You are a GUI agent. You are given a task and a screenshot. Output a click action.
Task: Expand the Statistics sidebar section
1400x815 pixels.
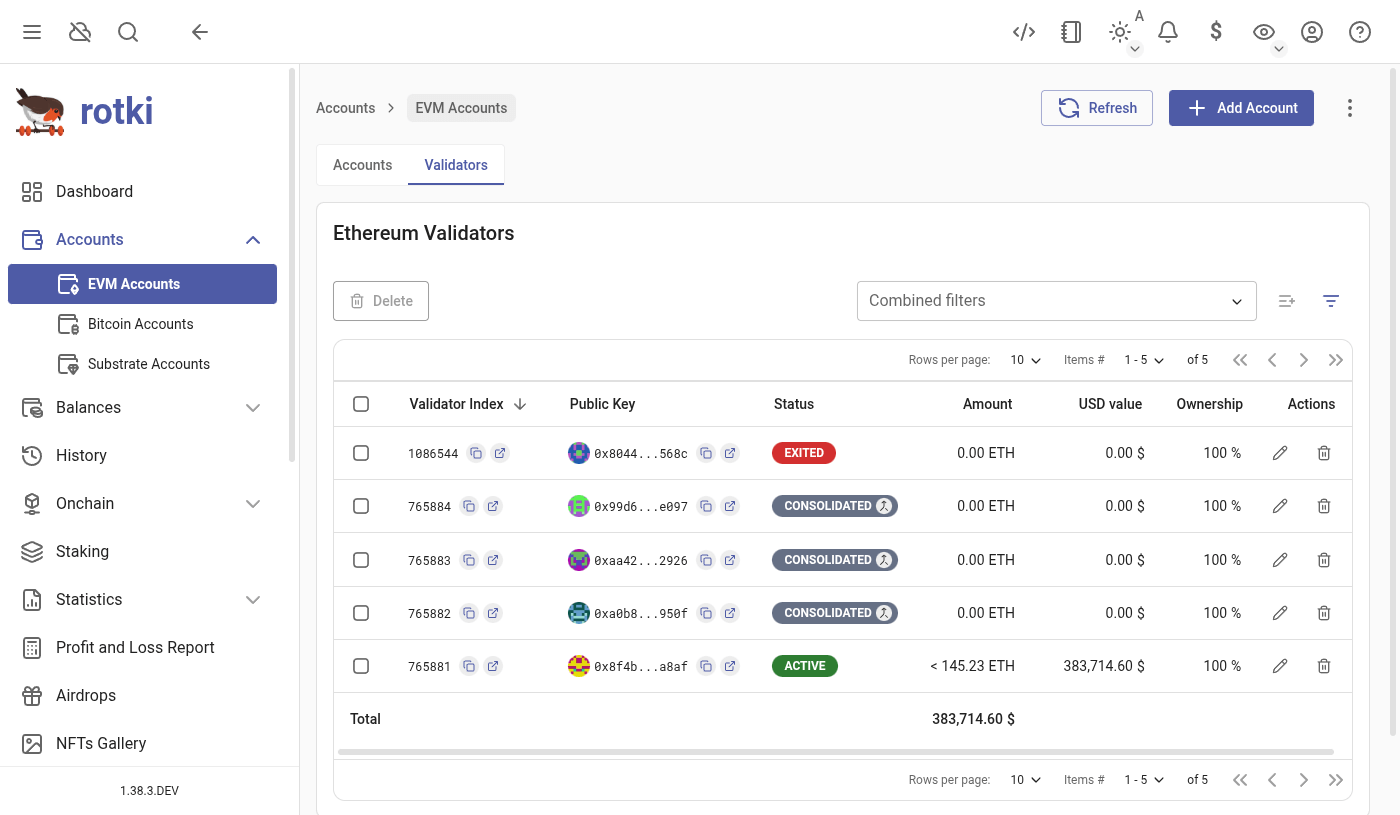point(253,600)
